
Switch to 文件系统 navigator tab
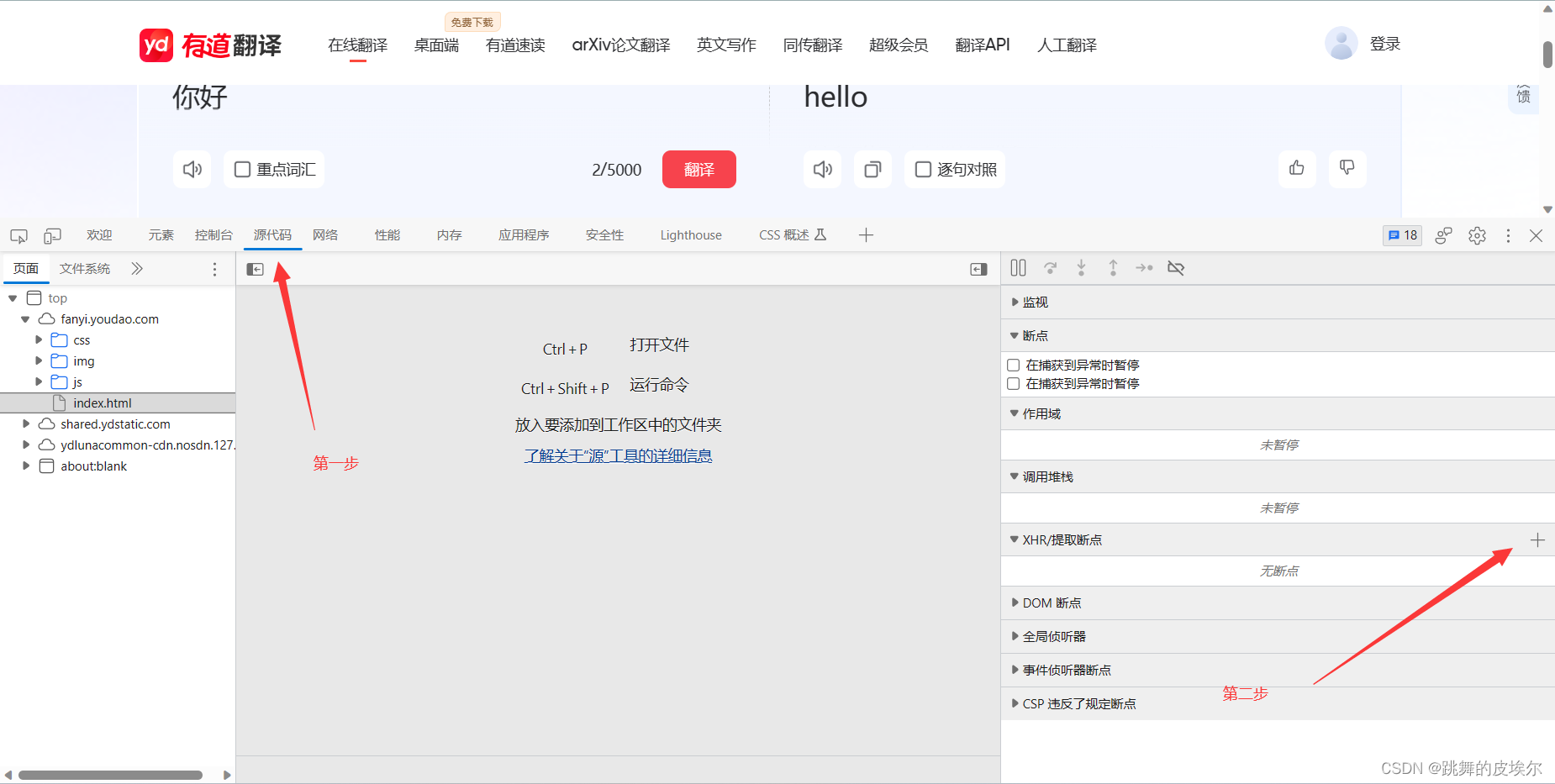(x=85, y=269)
